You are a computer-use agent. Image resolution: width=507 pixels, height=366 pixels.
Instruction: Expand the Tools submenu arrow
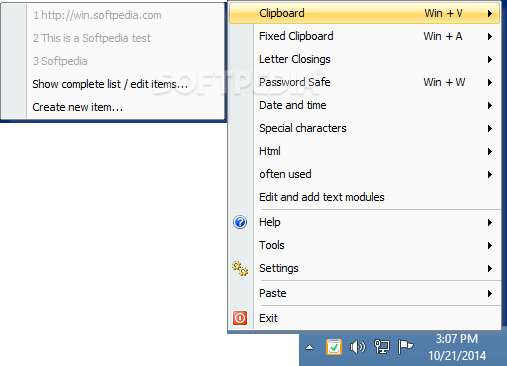[x=490, y=245]
